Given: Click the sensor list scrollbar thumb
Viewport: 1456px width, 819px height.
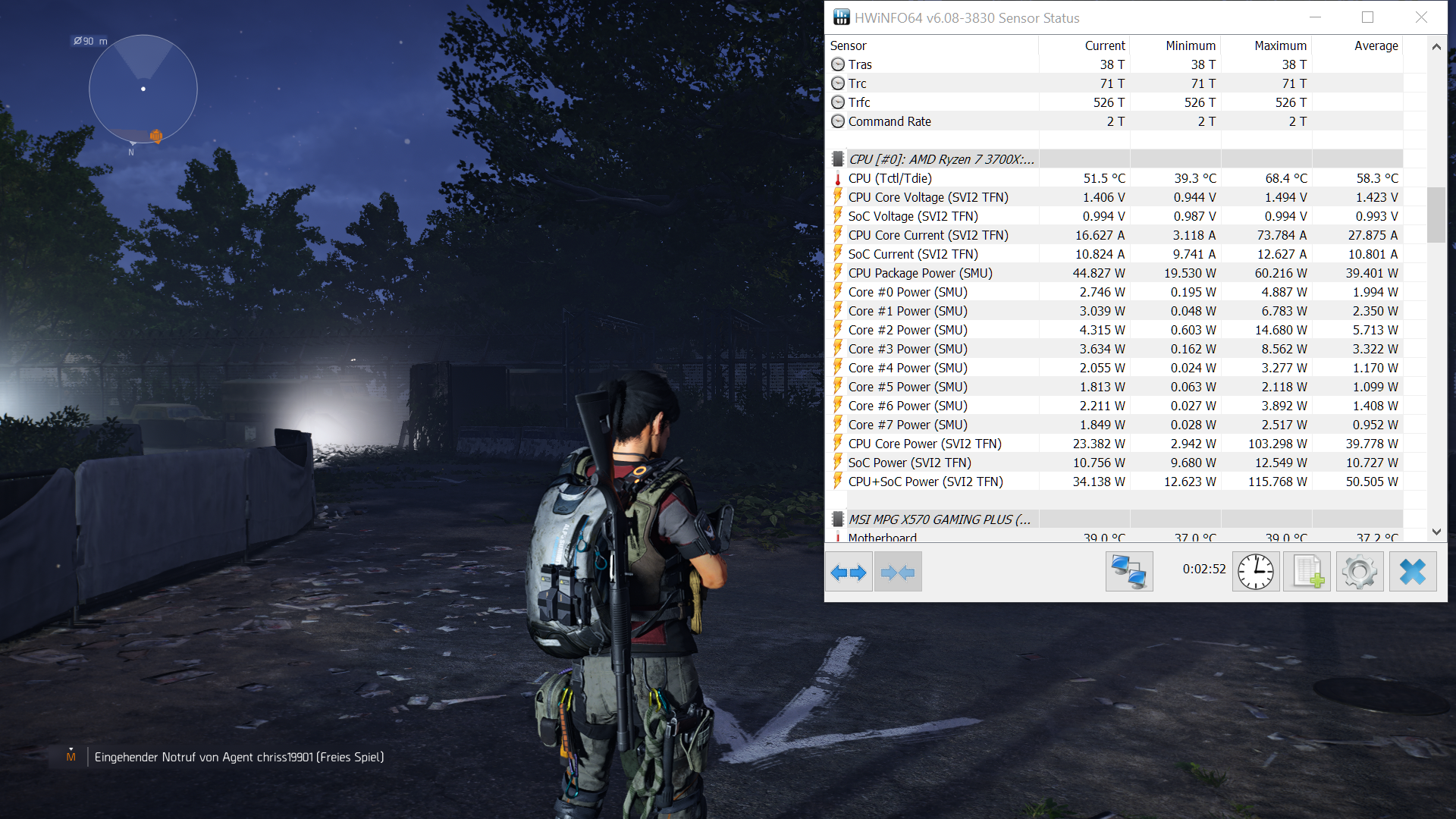Looking at the screenshot, I should [1436, 215].
